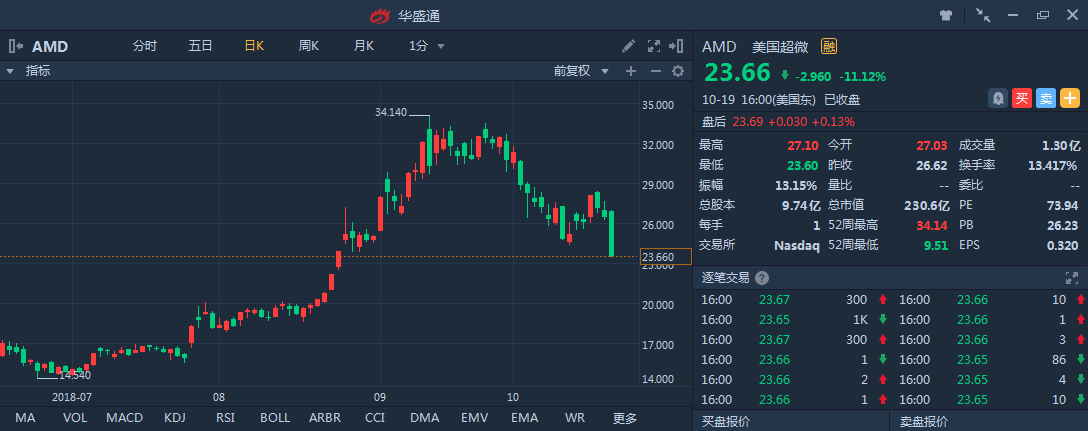Image resolution: width=1088 pixels, height=431 pixels.
Task: Zoom out chart with minus icon
Action: coord(655,71)
